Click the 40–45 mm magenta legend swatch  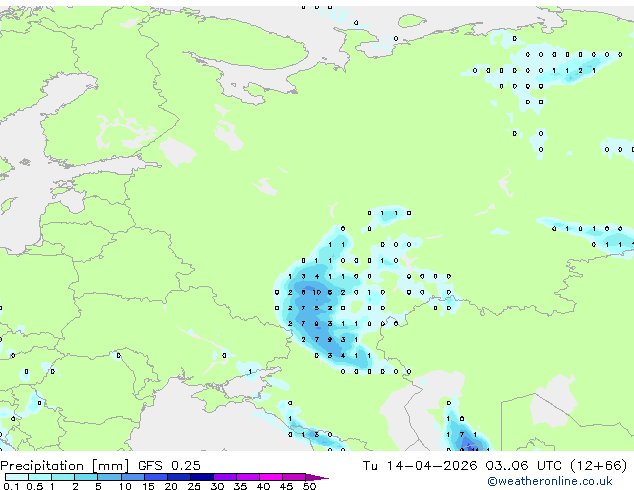pyautogui.click(x=271, y=477)
